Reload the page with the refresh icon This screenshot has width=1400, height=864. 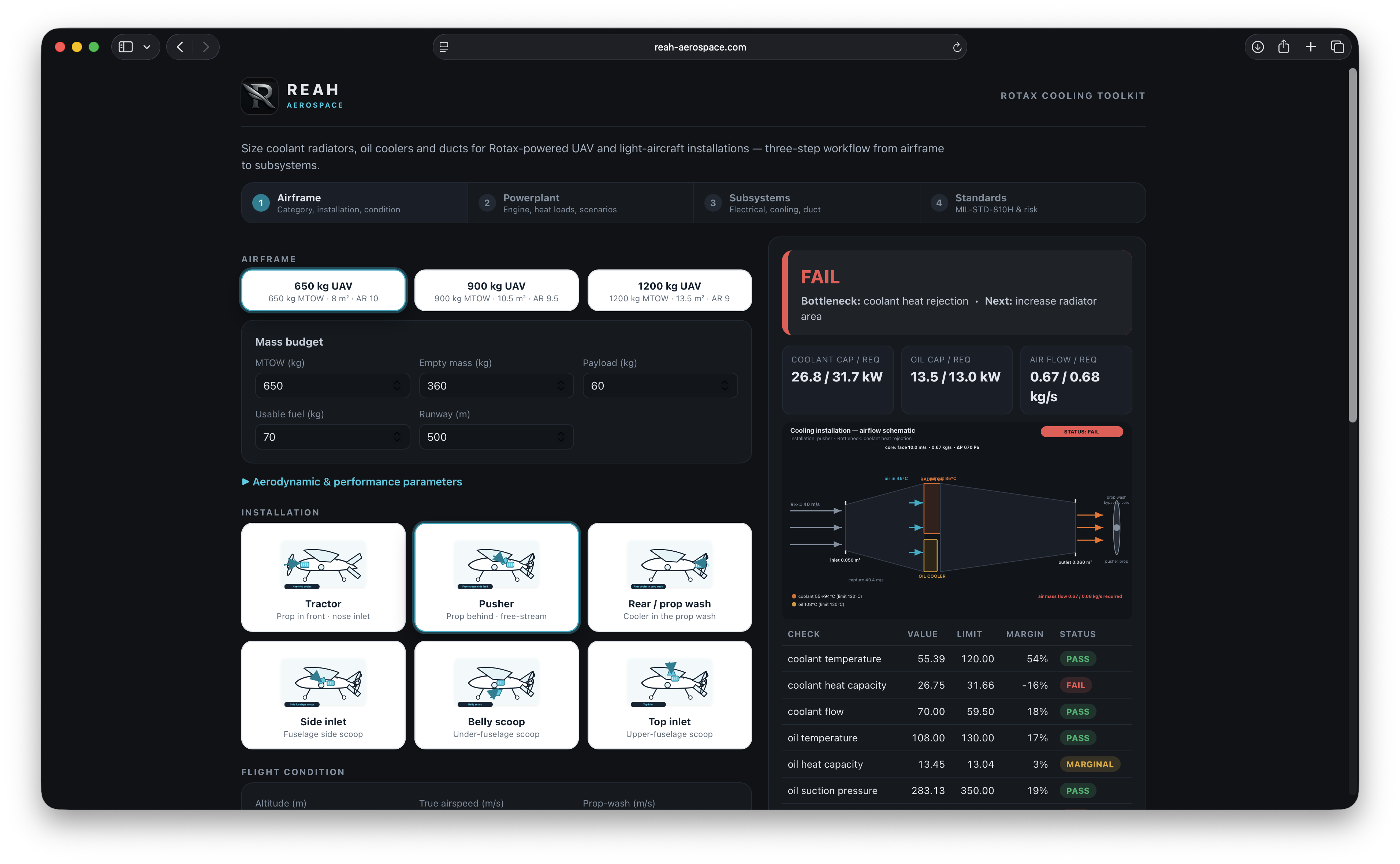[957, 47]
